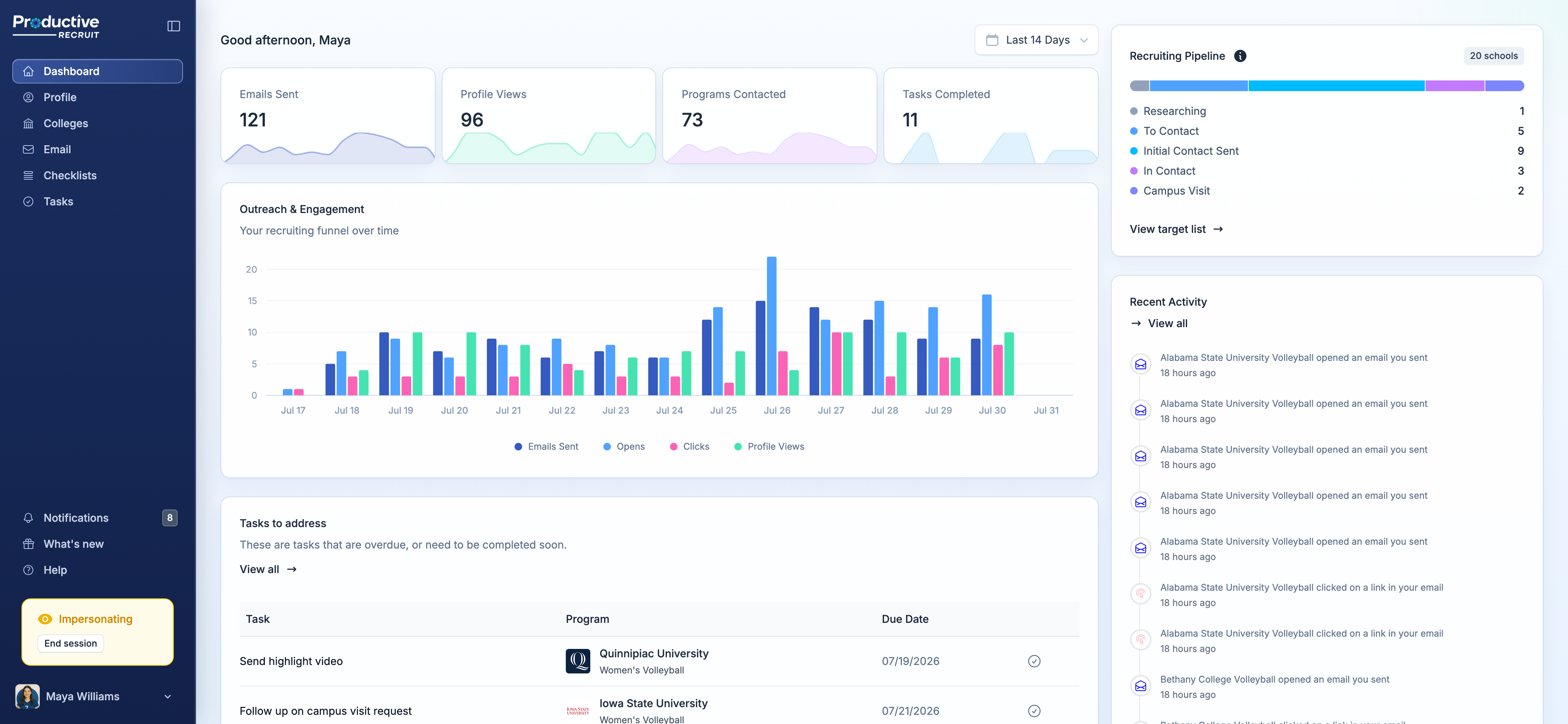1568x724 pixels.
Task: Open Email section in sidebar
Action: point(97,149)
